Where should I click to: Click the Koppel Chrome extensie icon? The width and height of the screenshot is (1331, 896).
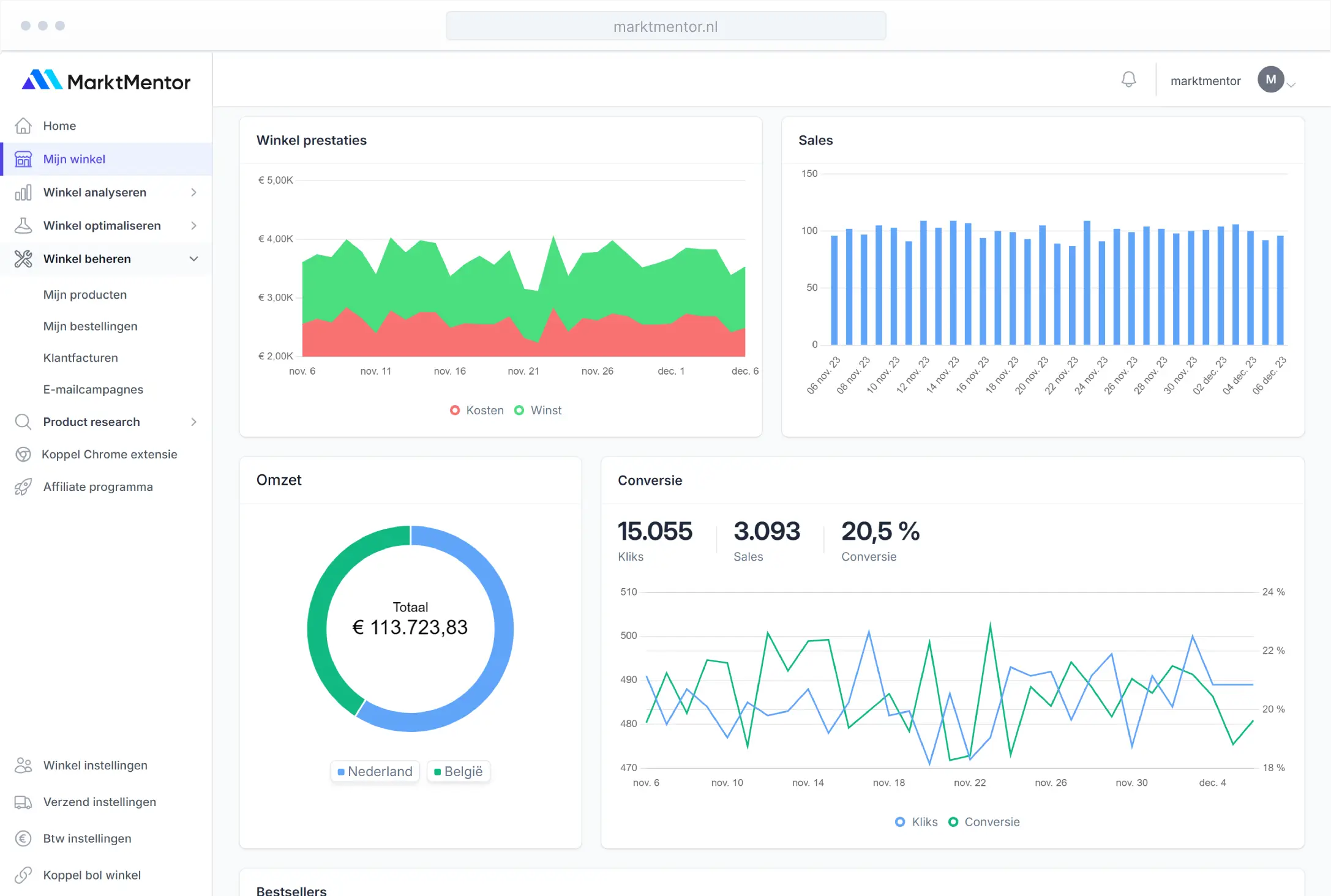click(22, 454)
